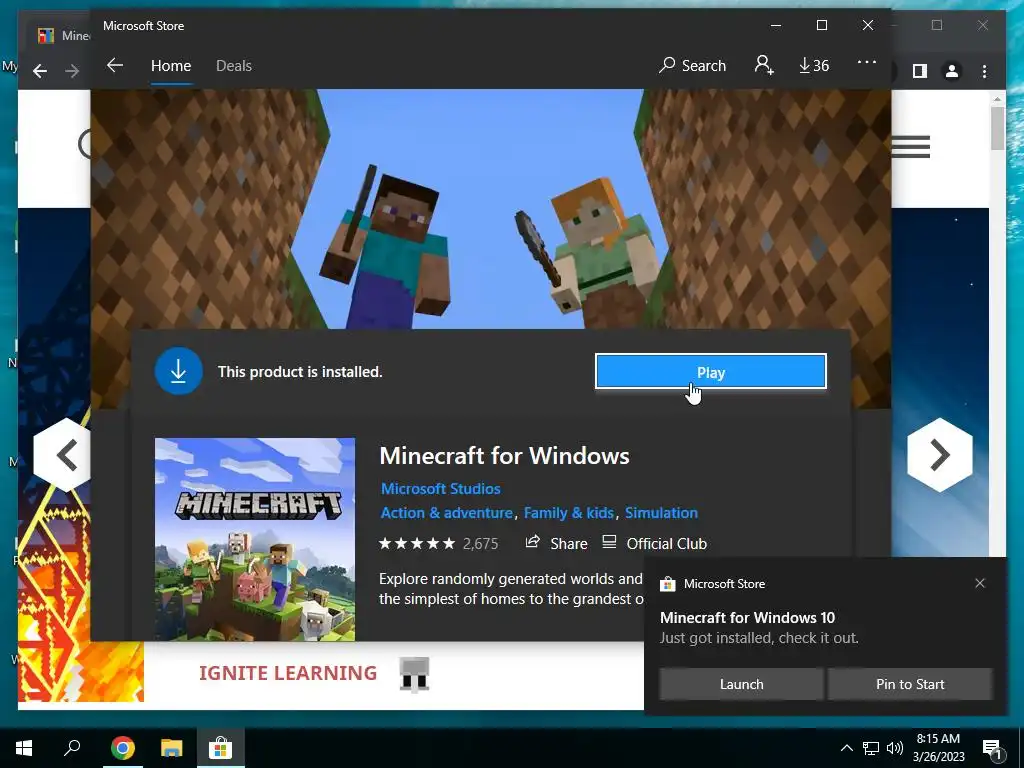
Task: Open the Windows Start menu
Action: (x=24, y=748)
